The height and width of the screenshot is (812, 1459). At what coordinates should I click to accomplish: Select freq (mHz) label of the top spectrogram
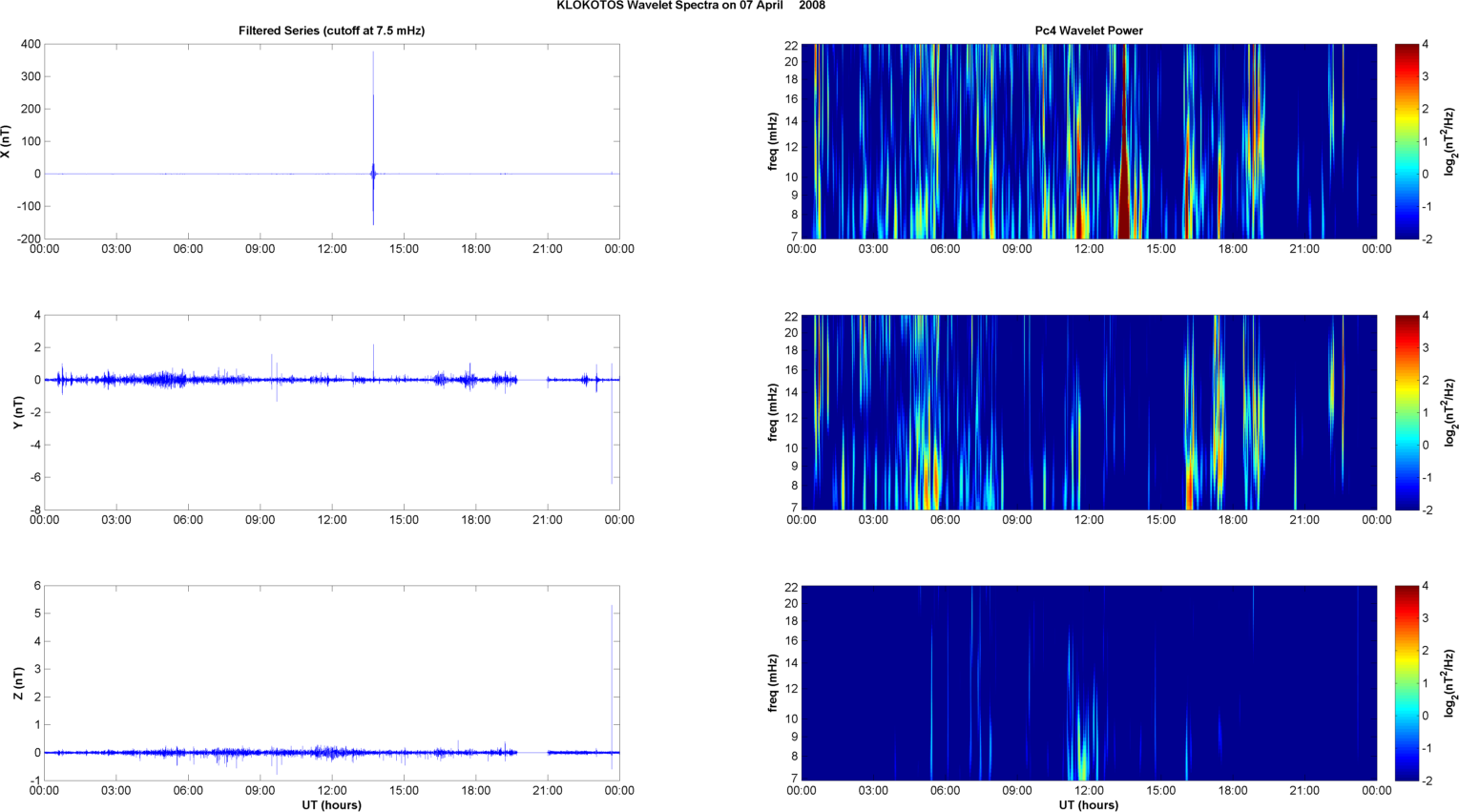click(x=772, y=141)
